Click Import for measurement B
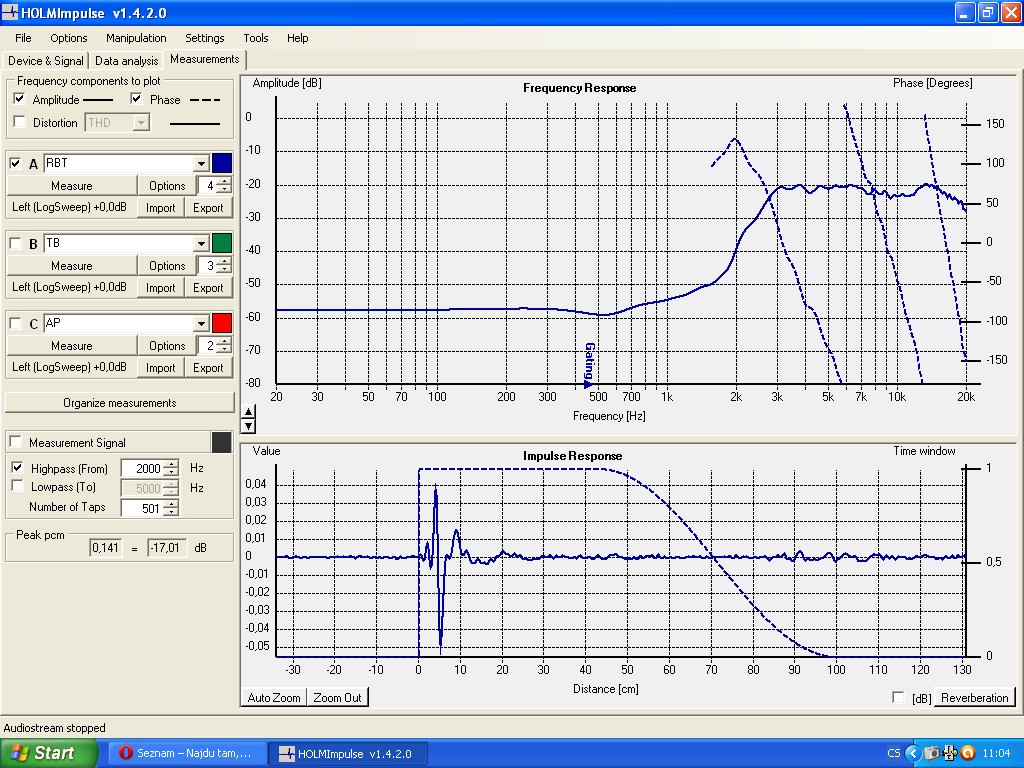Screen dimensions: 1024x768 [160, 287]
